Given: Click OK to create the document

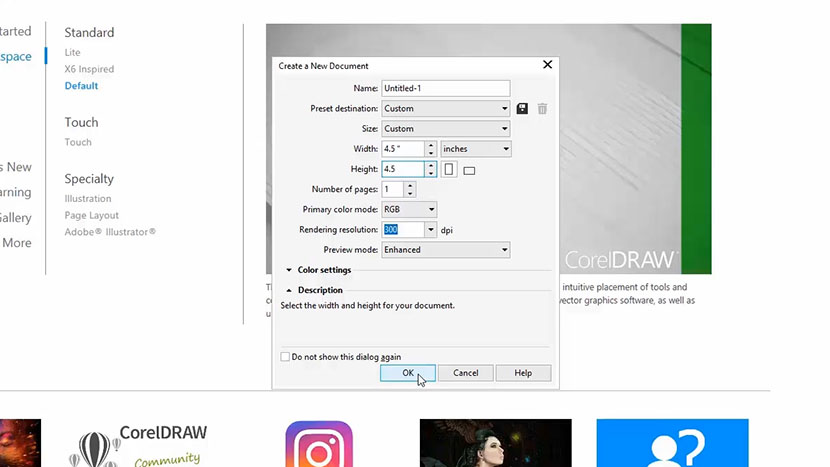Looking at the screenshot, I should (x=407, y=373).
